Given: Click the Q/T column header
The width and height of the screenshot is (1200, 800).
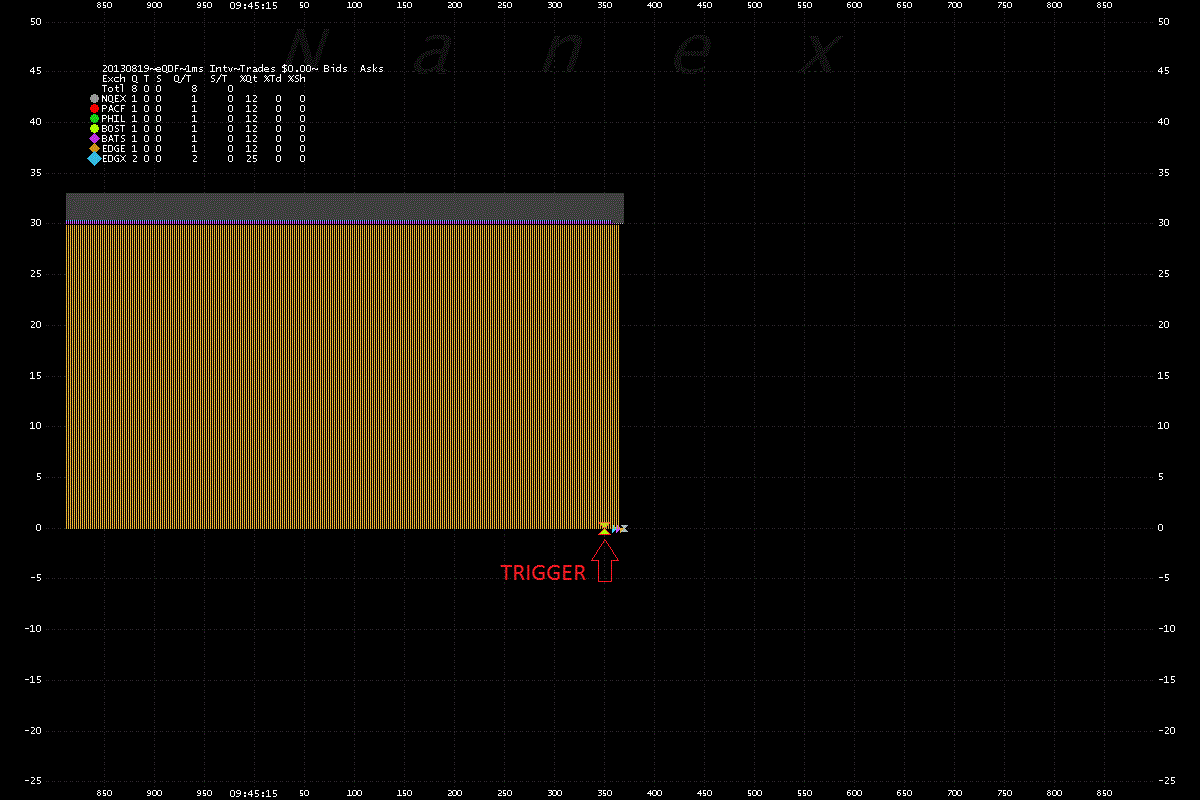Looking at the screenshot, I should point(182,78).
